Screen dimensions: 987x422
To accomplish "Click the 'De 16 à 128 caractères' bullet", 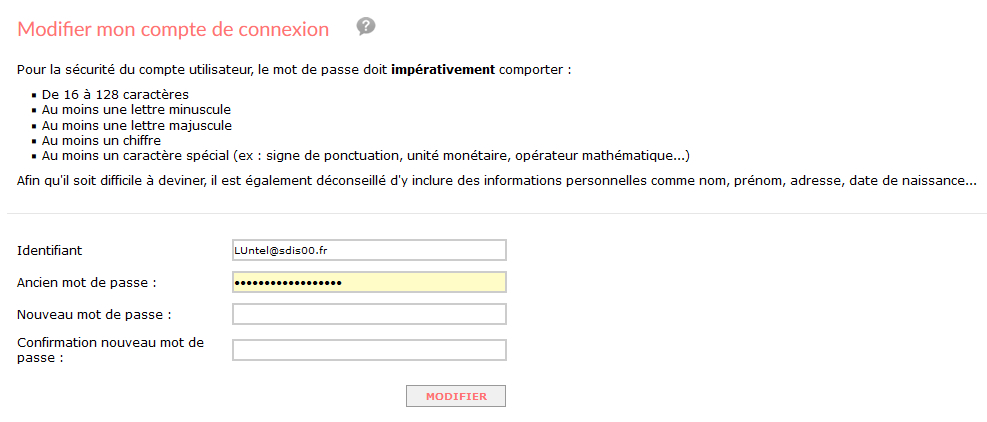I will point(115,95).
